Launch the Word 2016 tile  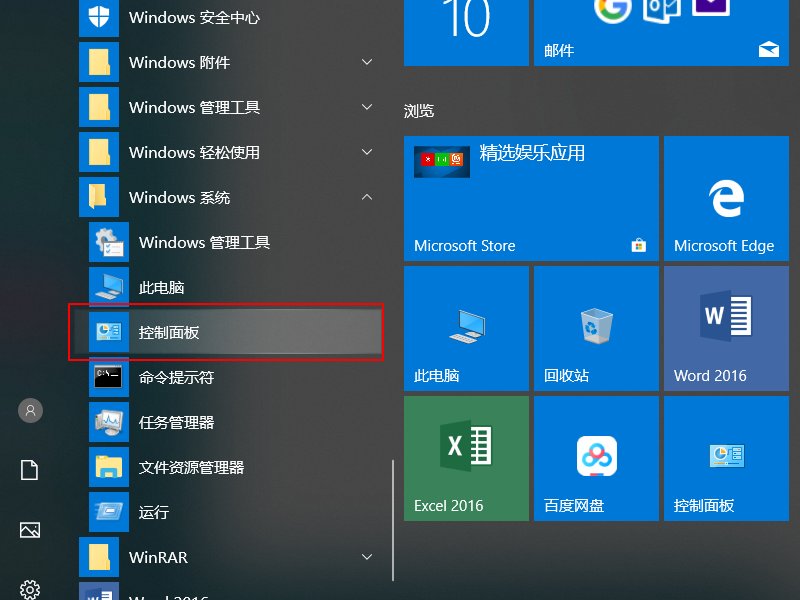point(723,328)
